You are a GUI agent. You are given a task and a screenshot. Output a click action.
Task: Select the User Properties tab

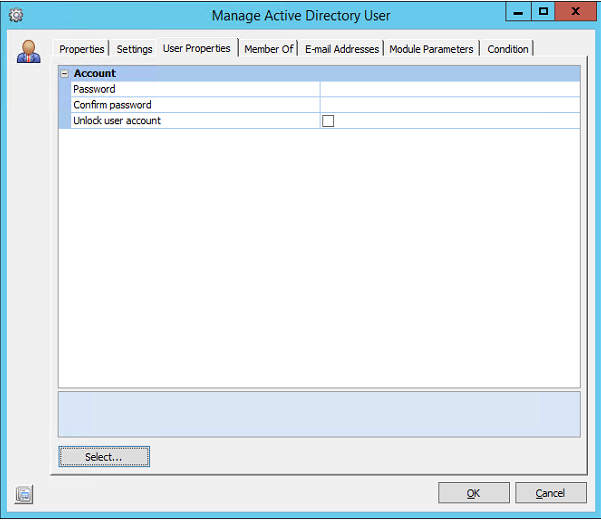[197, 48]
